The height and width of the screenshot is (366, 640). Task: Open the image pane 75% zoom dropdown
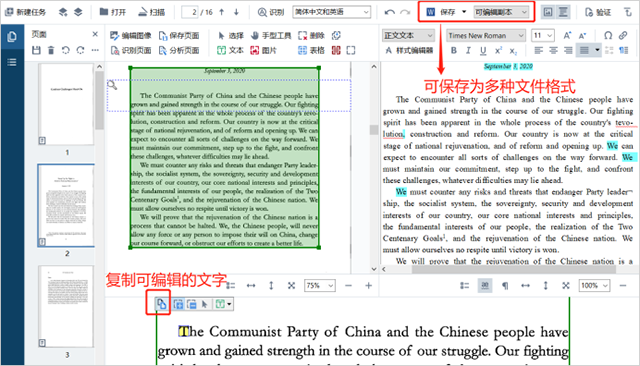pos(320,286)
